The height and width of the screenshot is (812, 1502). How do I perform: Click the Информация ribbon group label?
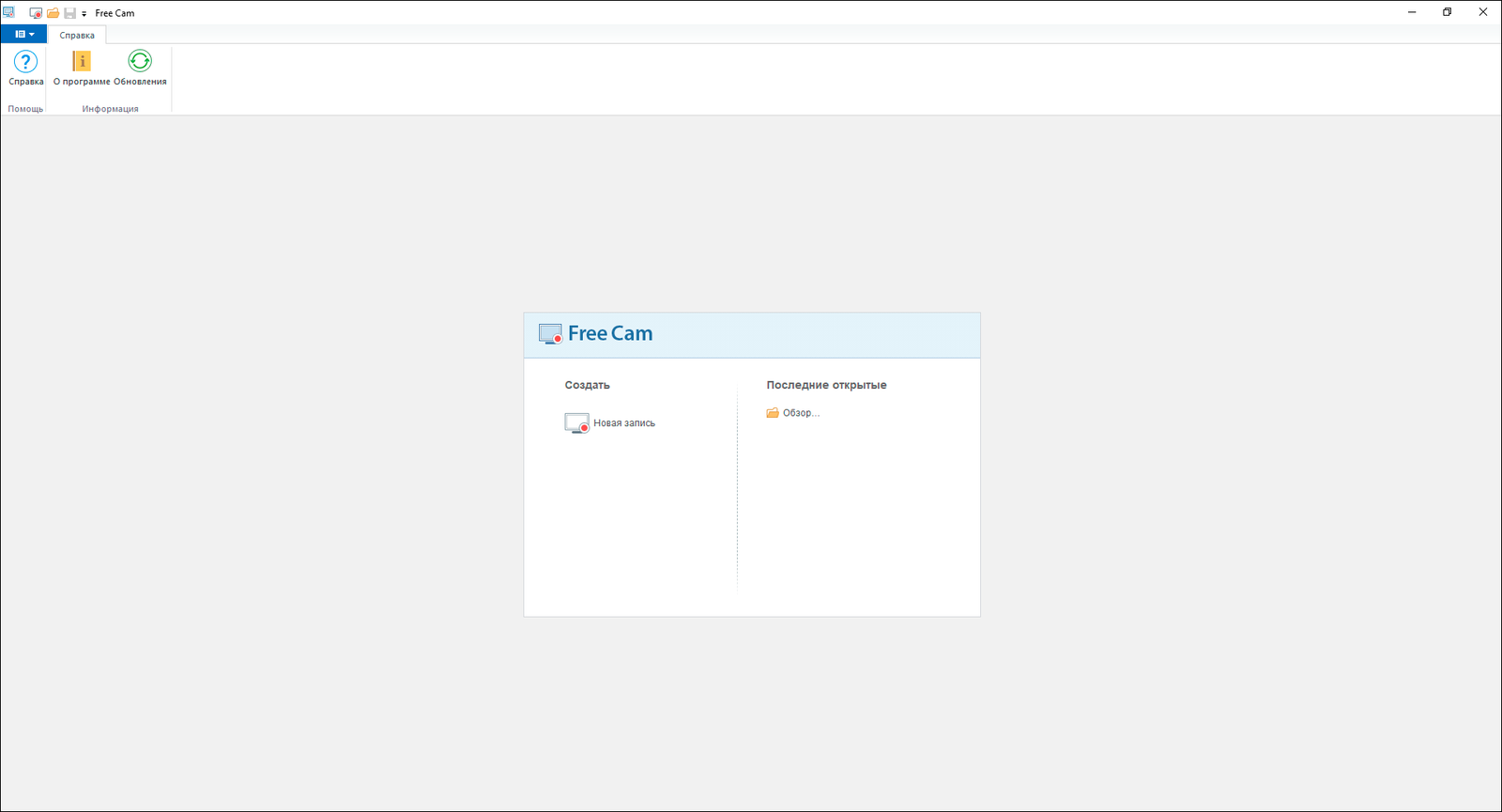coord(110,109)
